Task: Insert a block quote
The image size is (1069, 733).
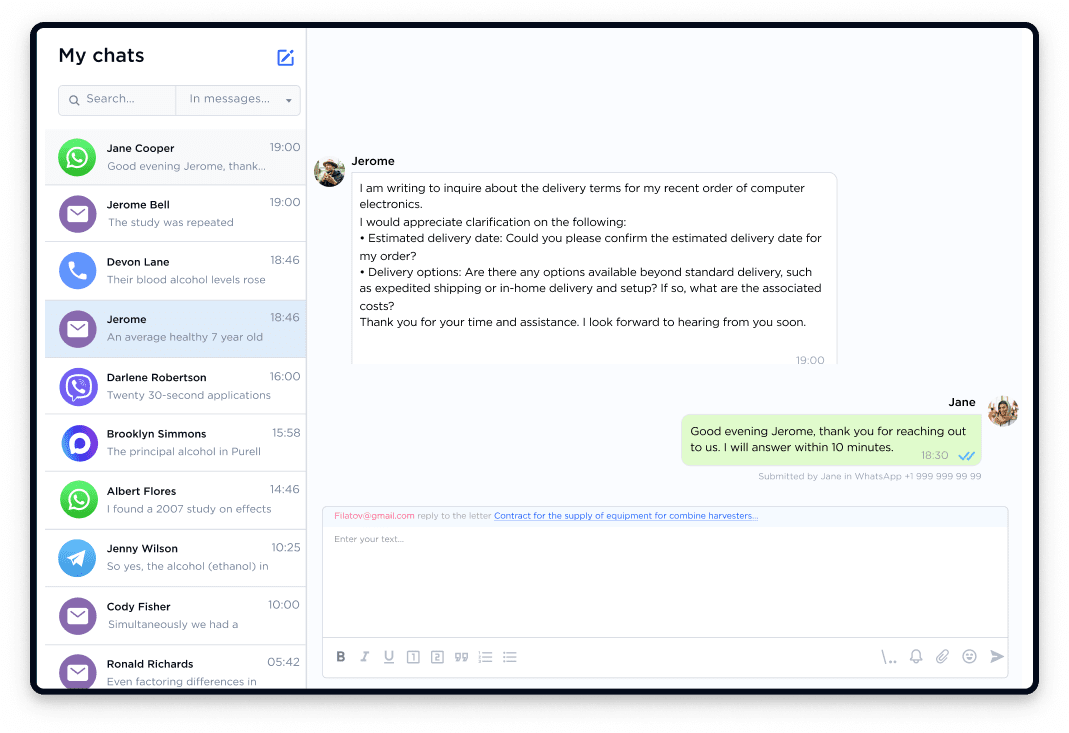Action: coord(462,657)
